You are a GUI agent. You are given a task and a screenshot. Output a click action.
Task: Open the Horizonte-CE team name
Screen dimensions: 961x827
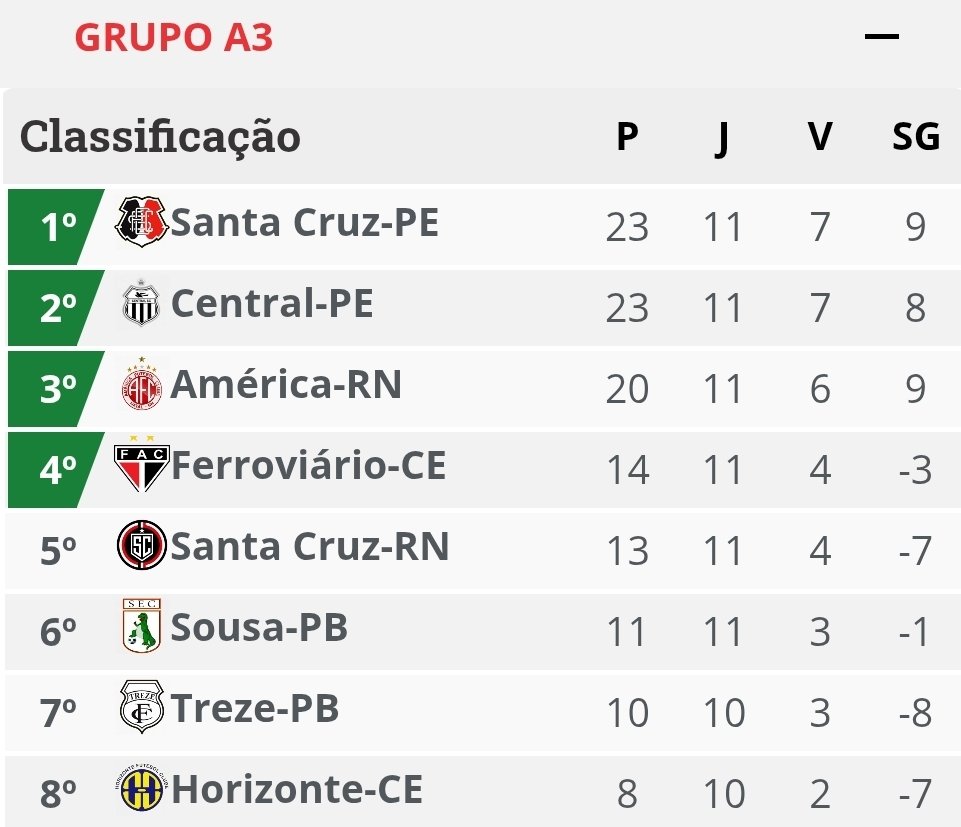click(x=297, y=788)
